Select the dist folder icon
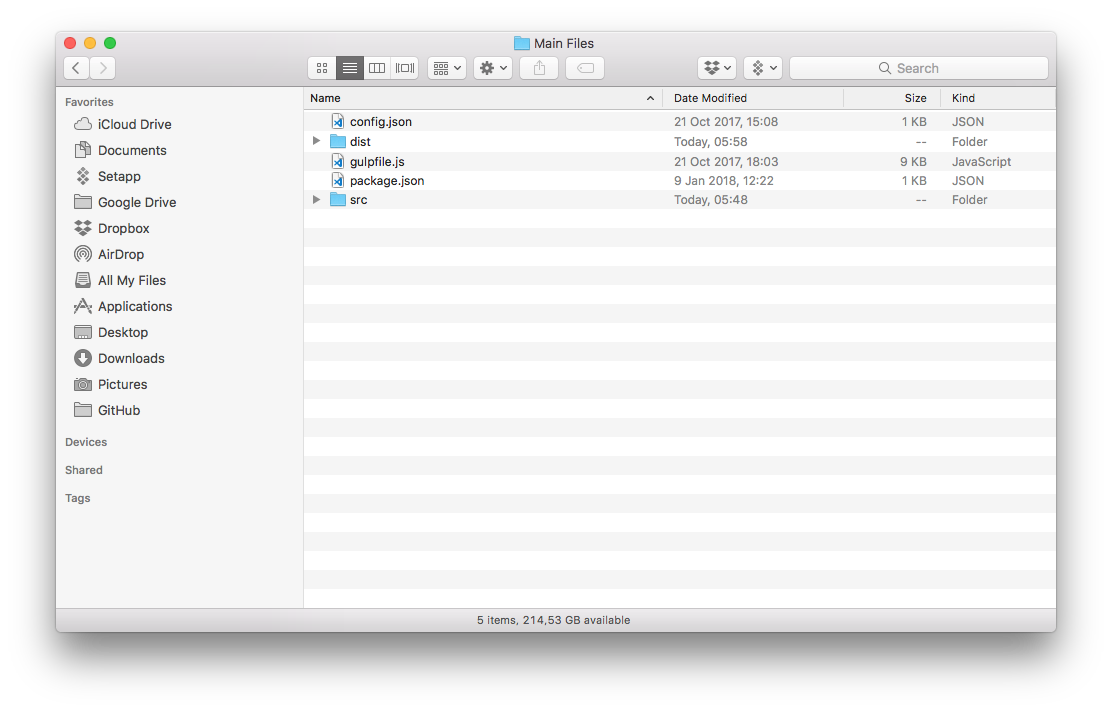This screenshot has height=712, width=1112. click(338, 141)
